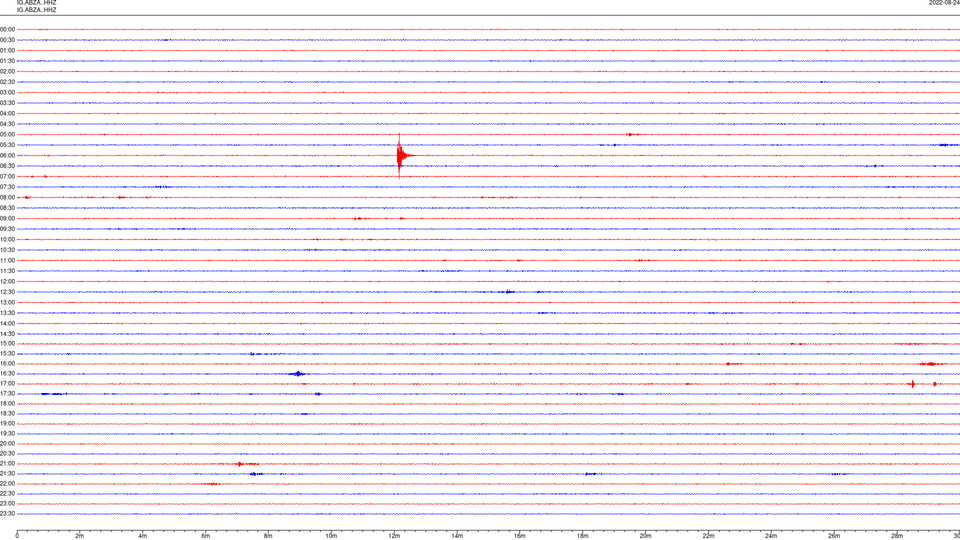The width and height of the screenshot is (960, 540).
Task: Click the blue event on the 12:30 trace near 16m
Action: 509,291
